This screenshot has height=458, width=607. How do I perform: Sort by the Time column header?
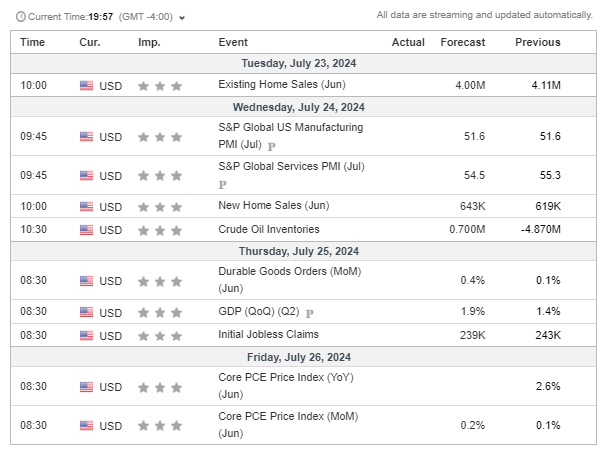[33, 42]
